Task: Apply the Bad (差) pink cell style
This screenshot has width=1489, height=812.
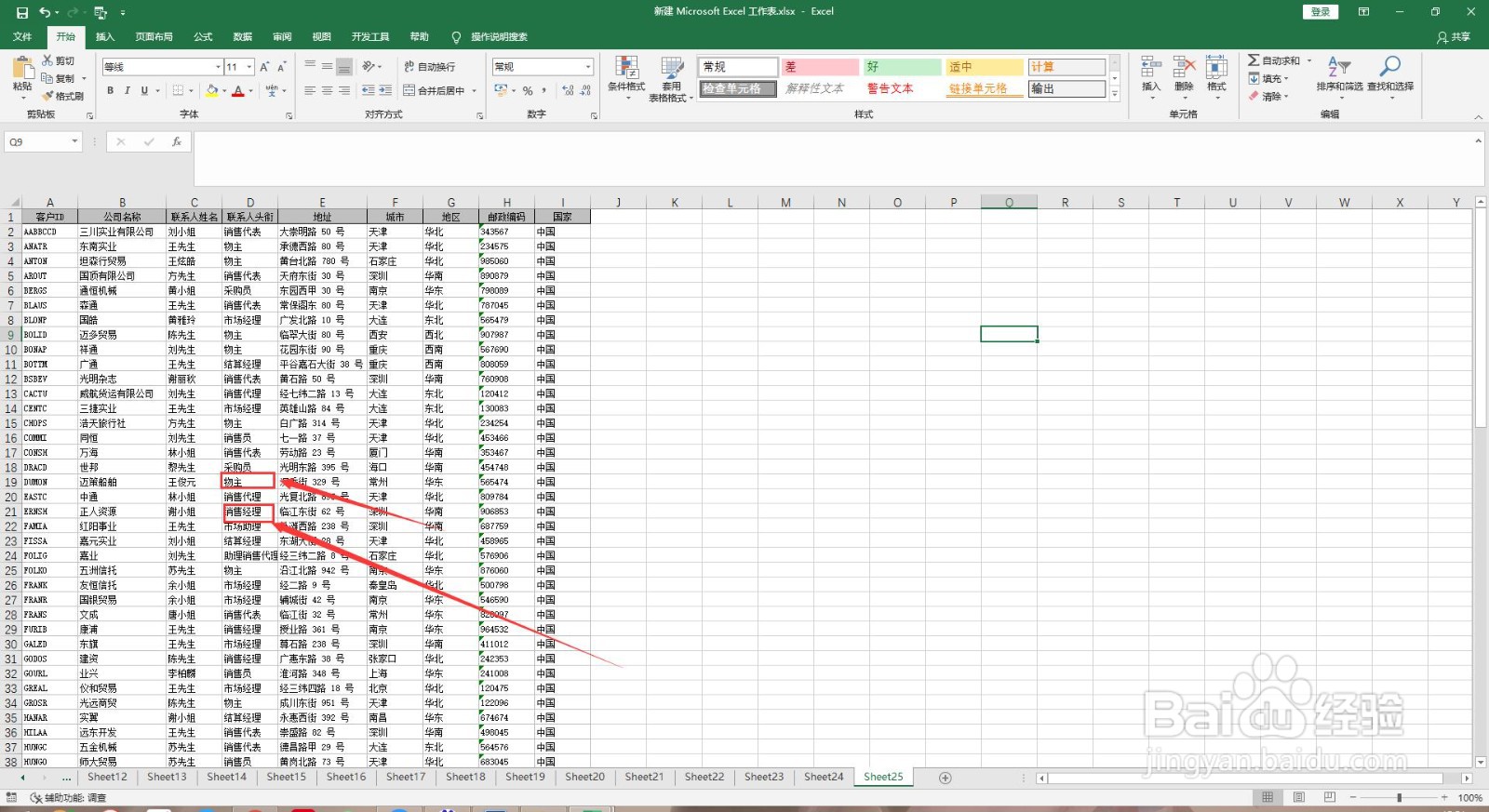Action: click(x=820, y=67)
